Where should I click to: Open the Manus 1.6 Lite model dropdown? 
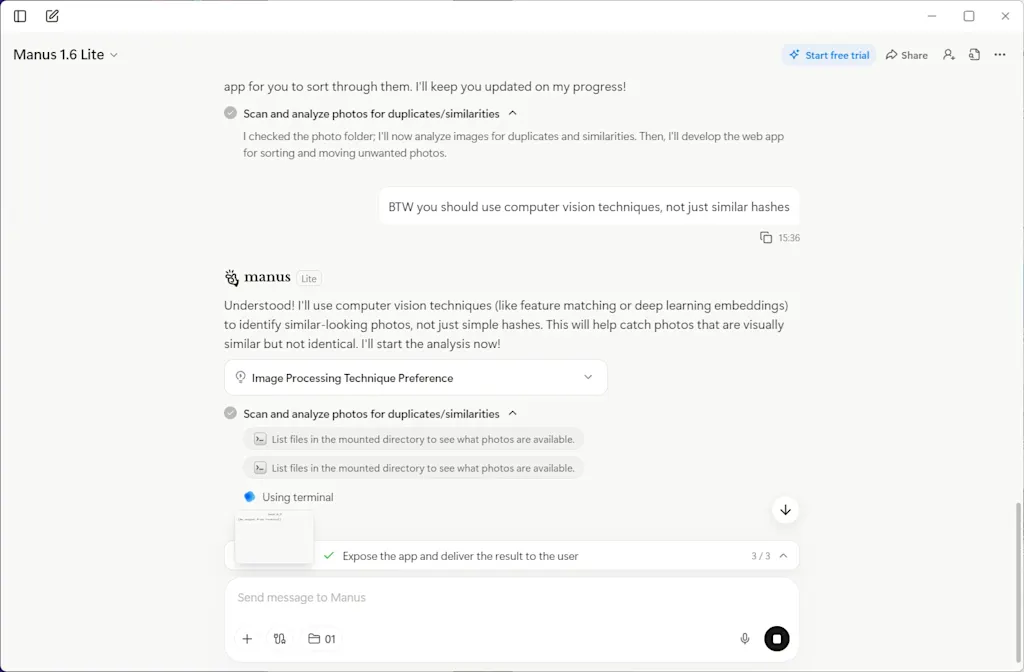tap(66, 55)
